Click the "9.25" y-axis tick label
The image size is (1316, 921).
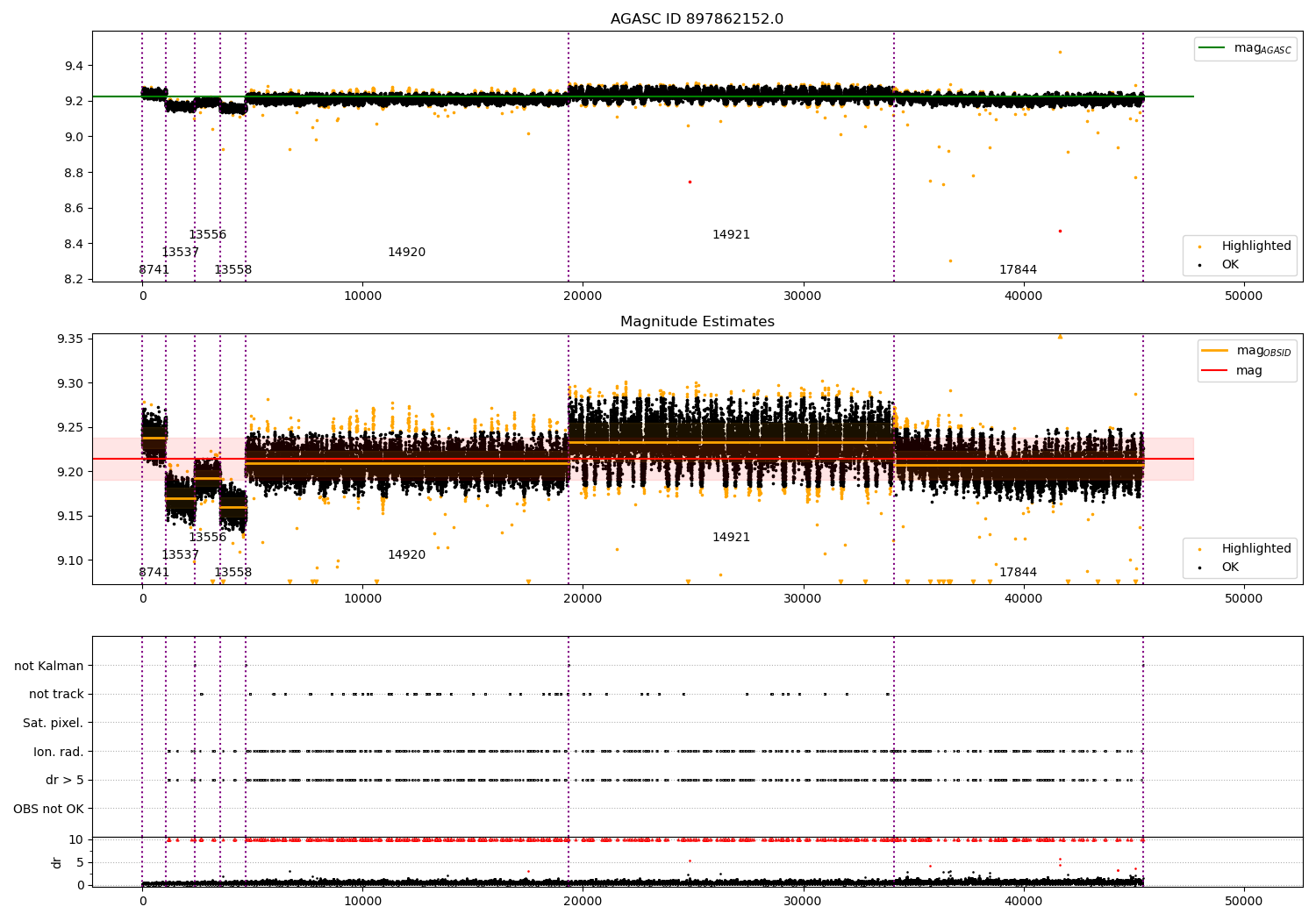tap(70, 428)
